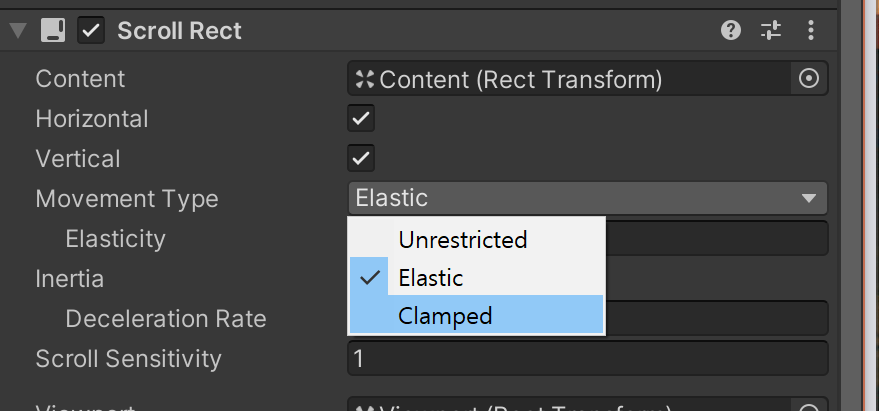Select Unrestricted movement type option
The image size is (879, 411).
point(462,240)
